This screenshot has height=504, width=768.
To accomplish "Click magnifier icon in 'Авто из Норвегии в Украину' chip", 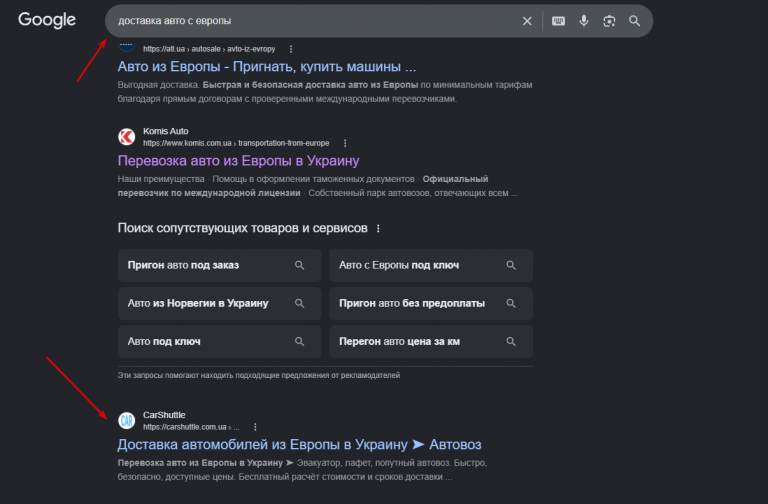I will click(299, 303).
